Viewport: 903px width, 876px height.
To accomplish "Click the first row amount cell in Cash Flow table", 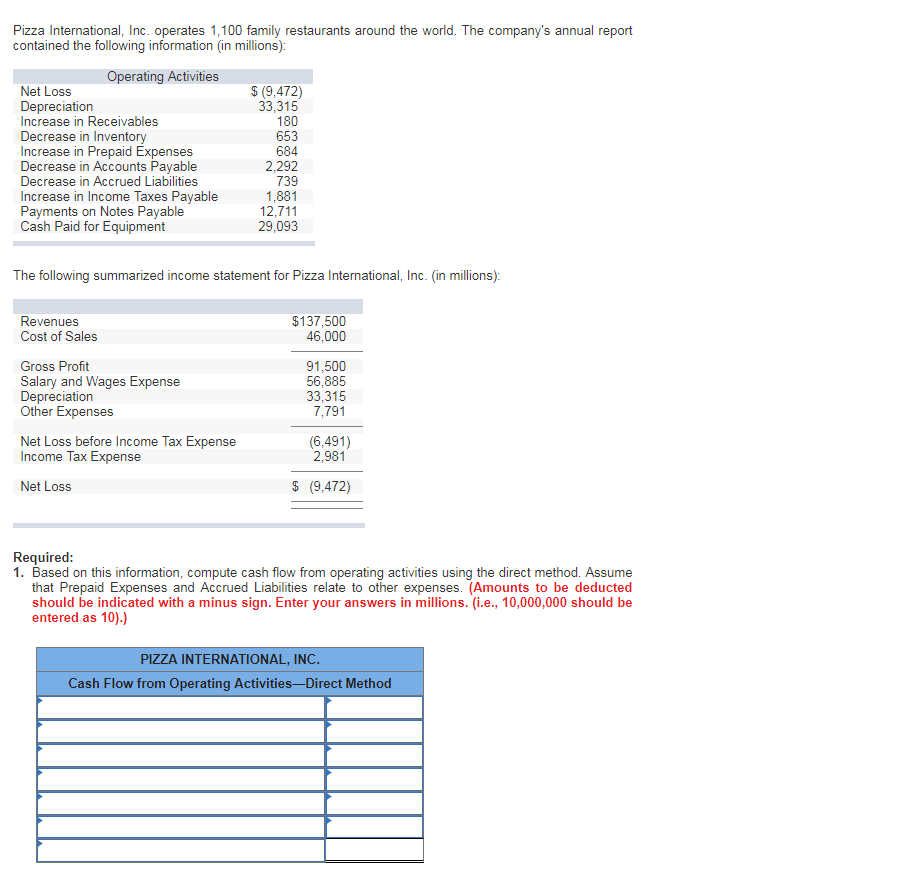I will (x=374, y=707).
